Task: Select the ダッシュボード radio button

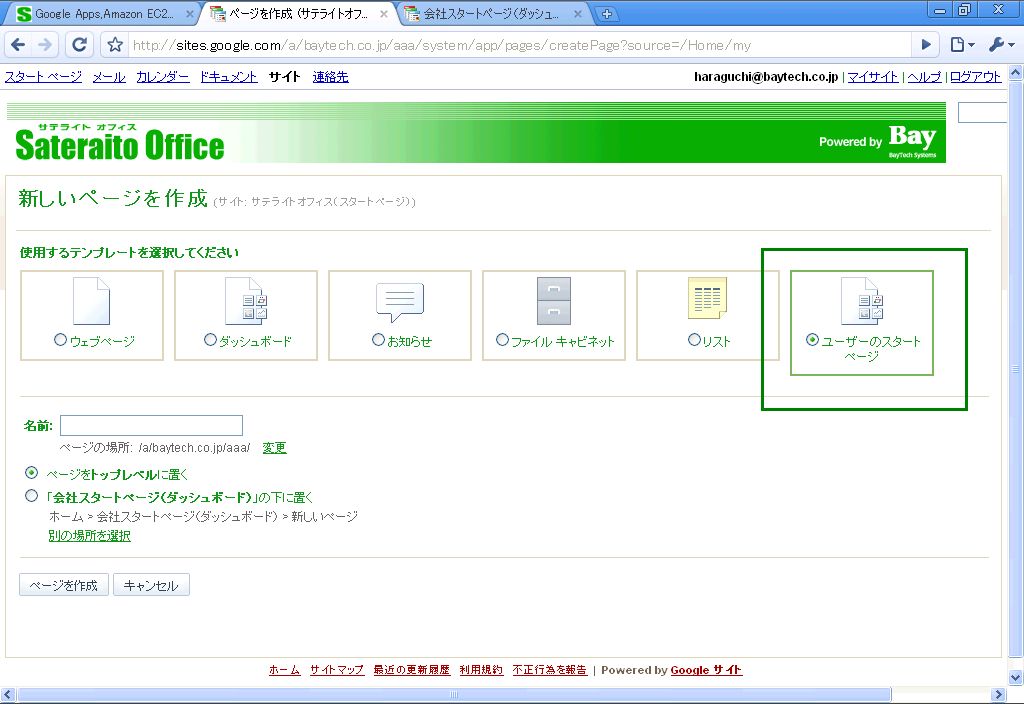Action: pyautogui.click(x=210, y=340)
